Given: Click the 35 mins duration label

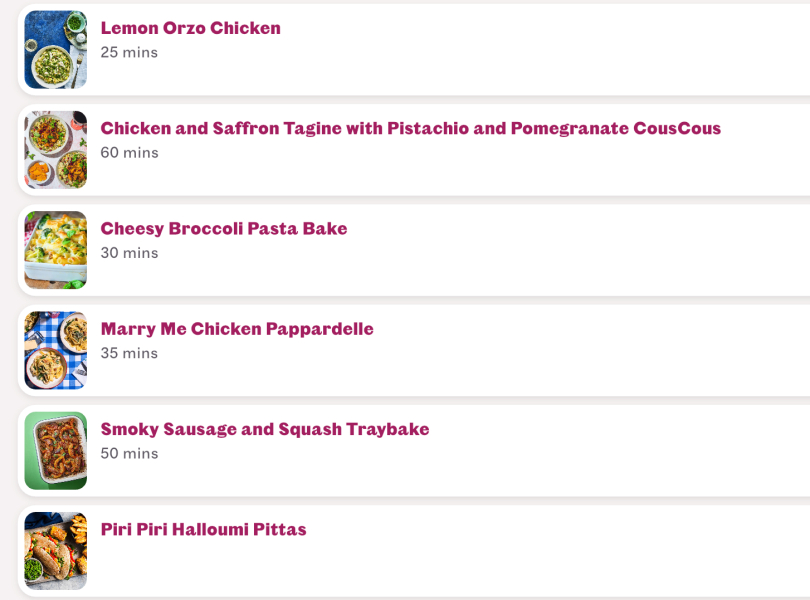Looking at the screenshot, I should point(129,353).
